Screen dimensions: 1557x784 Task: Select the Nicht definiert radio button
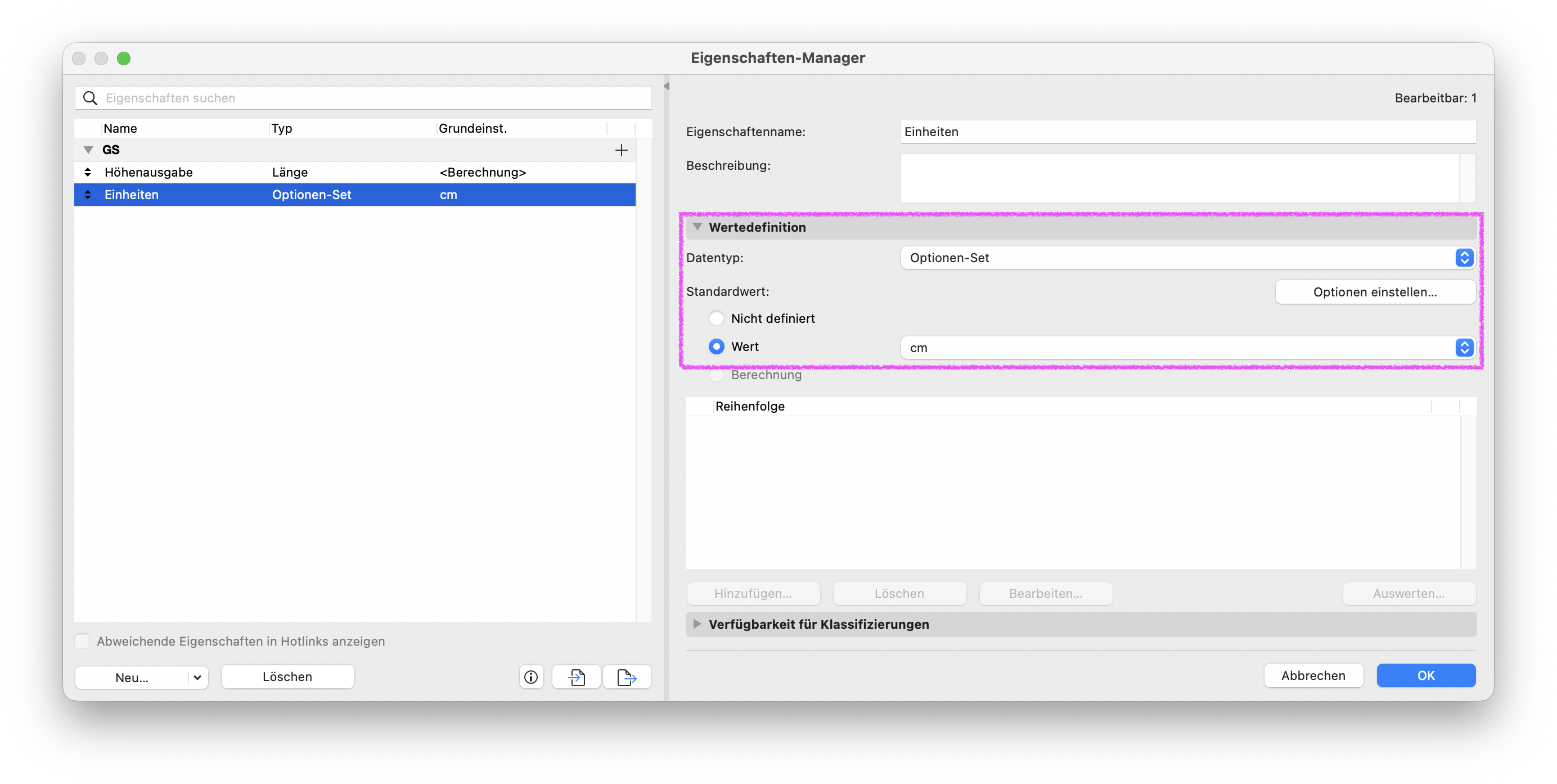pyautogui.click(x=716, y=318)
